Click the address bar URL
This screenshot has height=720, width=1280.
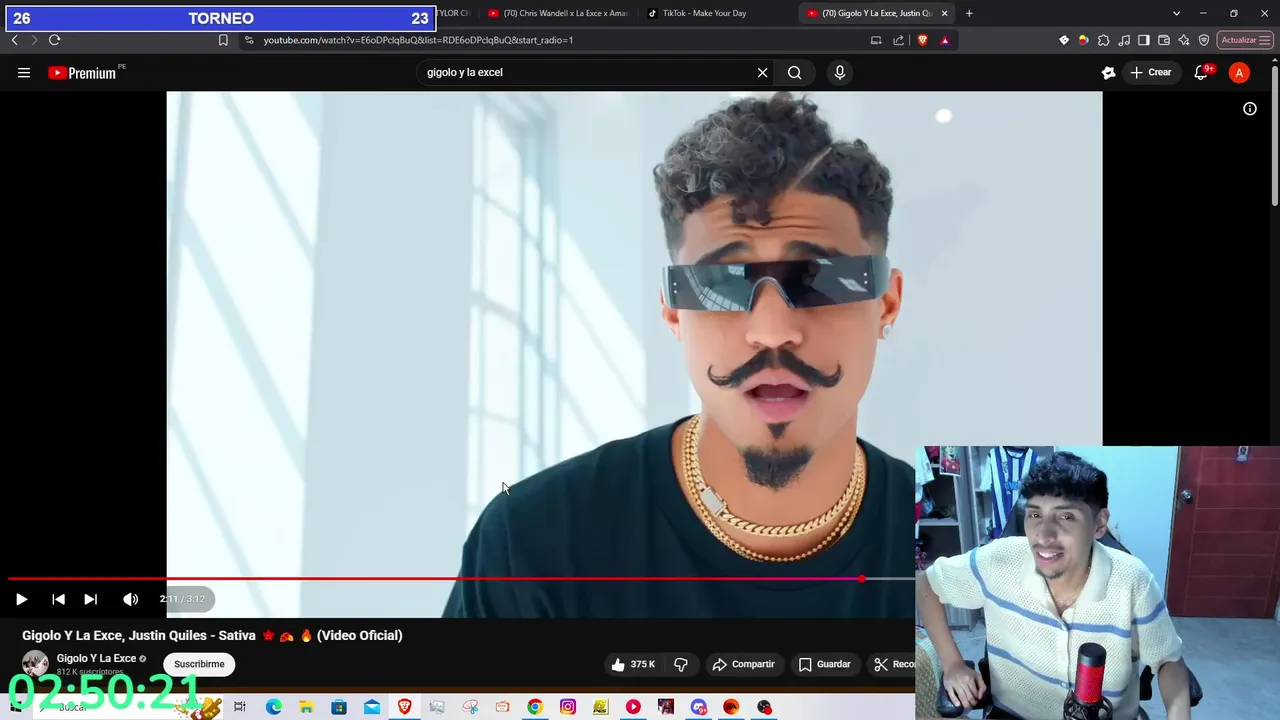point(418,40)
